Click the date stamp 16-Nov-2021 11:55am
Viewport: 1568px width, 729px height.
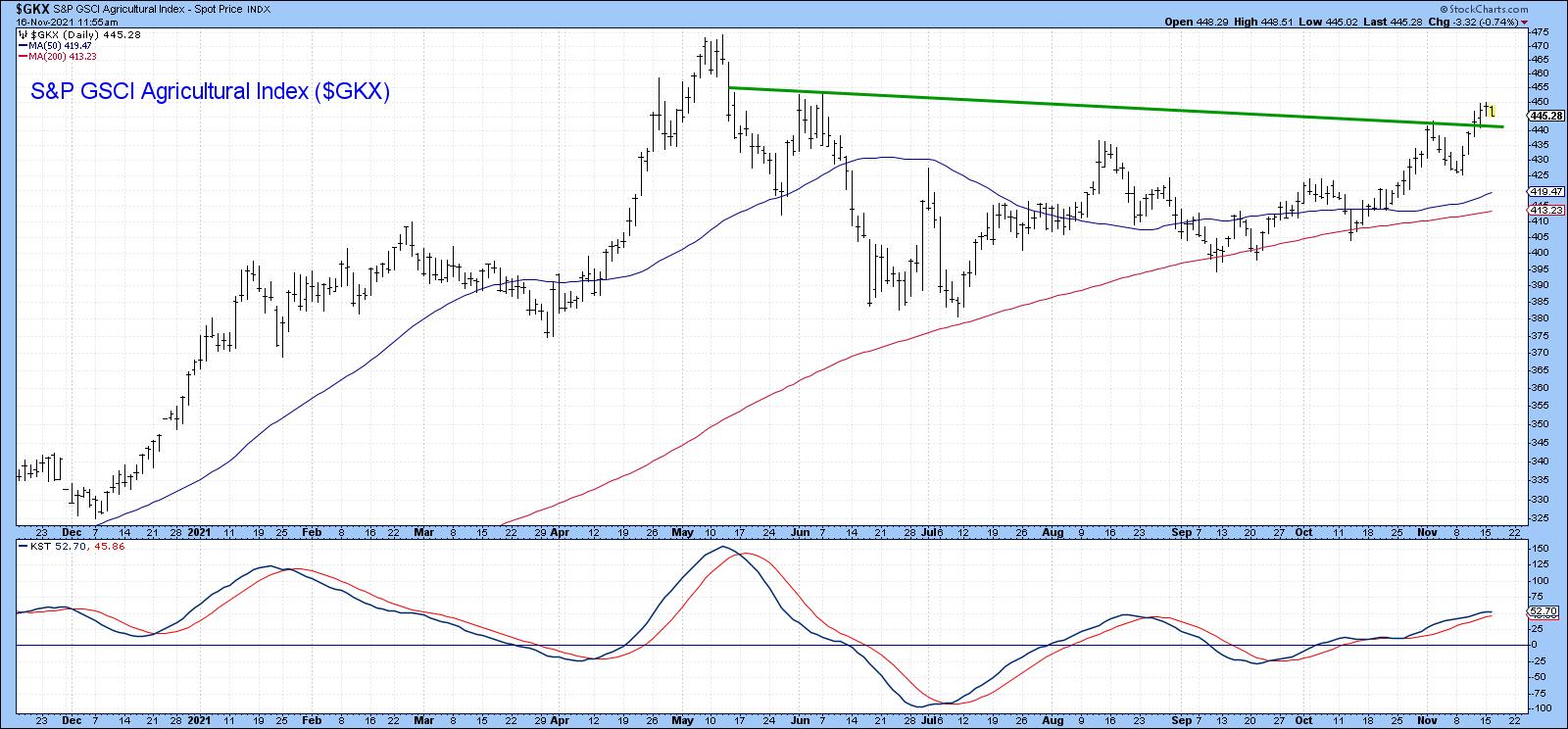tap(67, 22)
